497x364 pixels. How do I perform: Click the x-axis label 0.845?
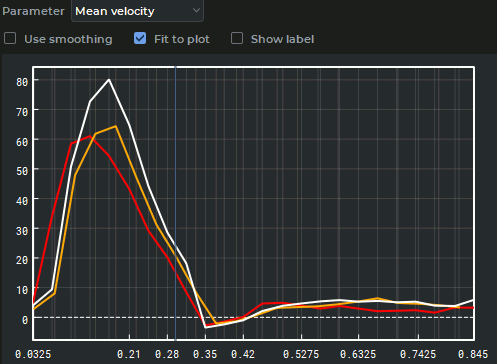473,354
